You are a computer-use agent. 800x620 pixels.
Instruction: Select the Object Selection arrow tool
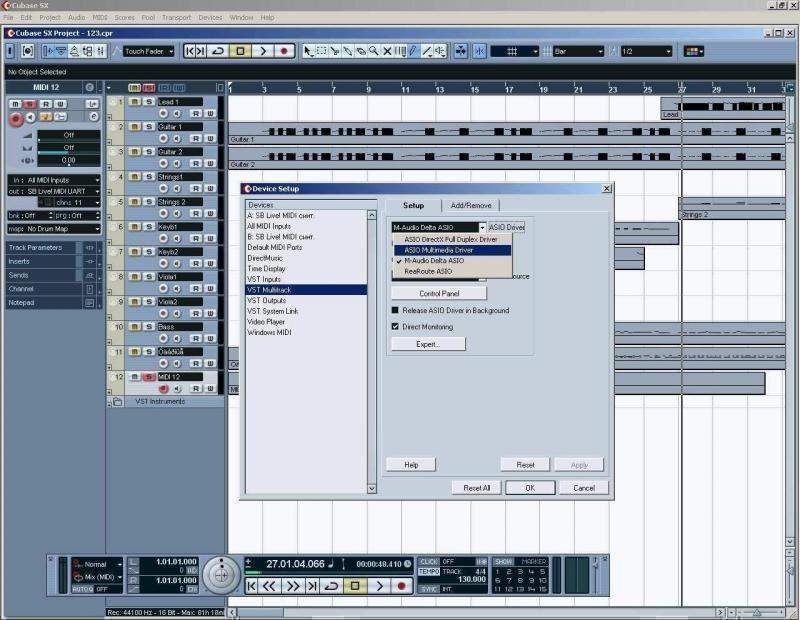click(309, 51)
